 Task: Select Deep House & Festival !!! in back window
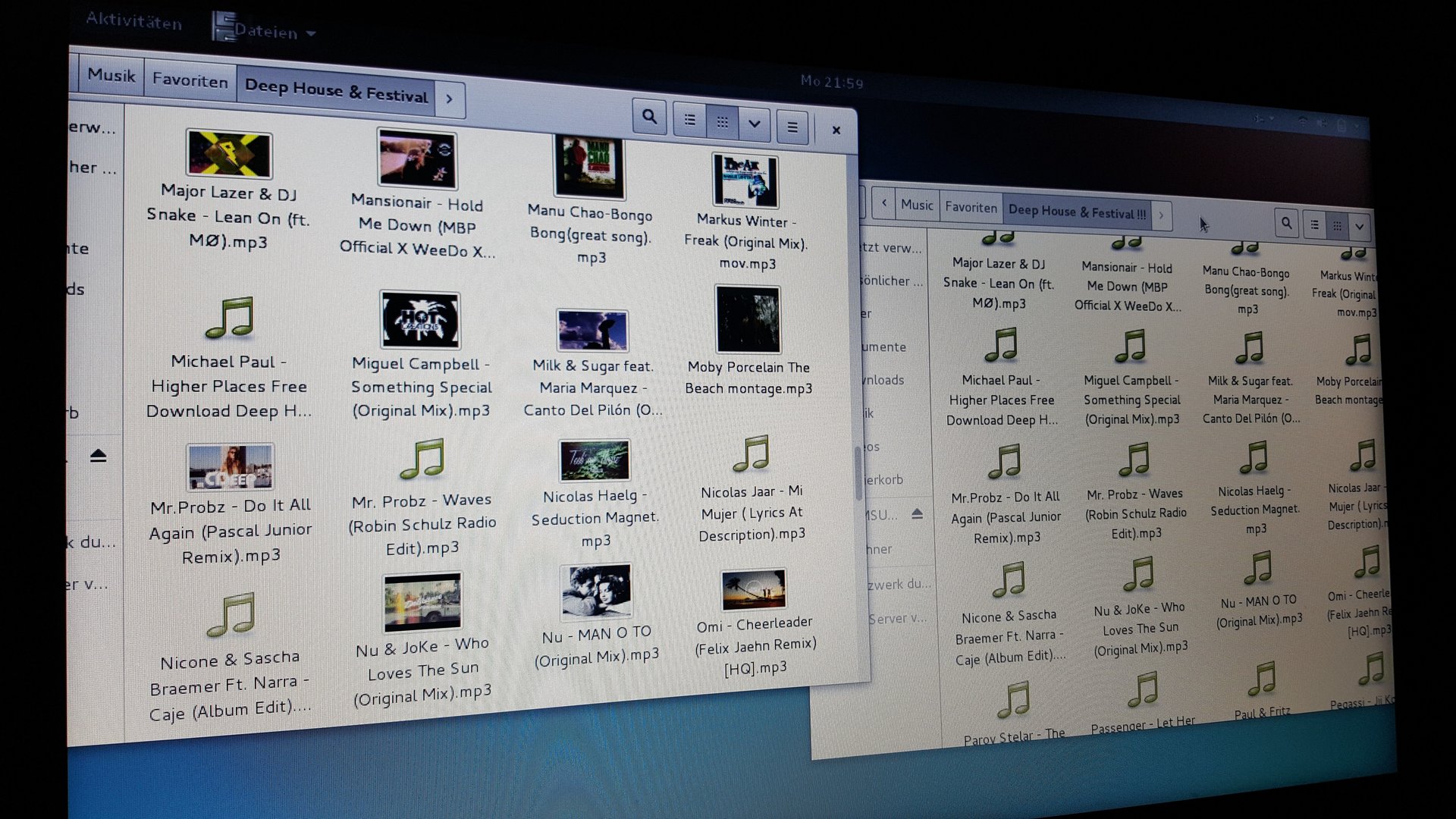click(1077, 212)
